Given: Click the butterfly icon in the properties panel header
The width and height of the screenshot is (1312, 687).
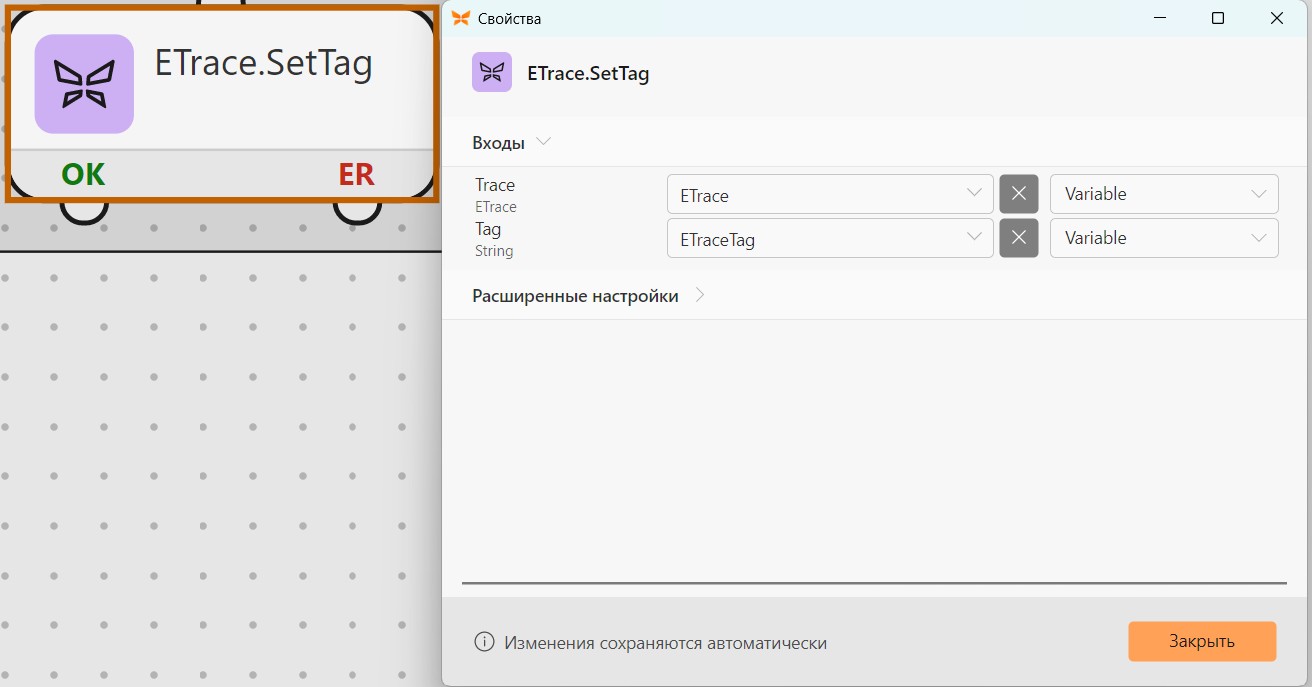Looking at the screenshot, I should (491, 72).
